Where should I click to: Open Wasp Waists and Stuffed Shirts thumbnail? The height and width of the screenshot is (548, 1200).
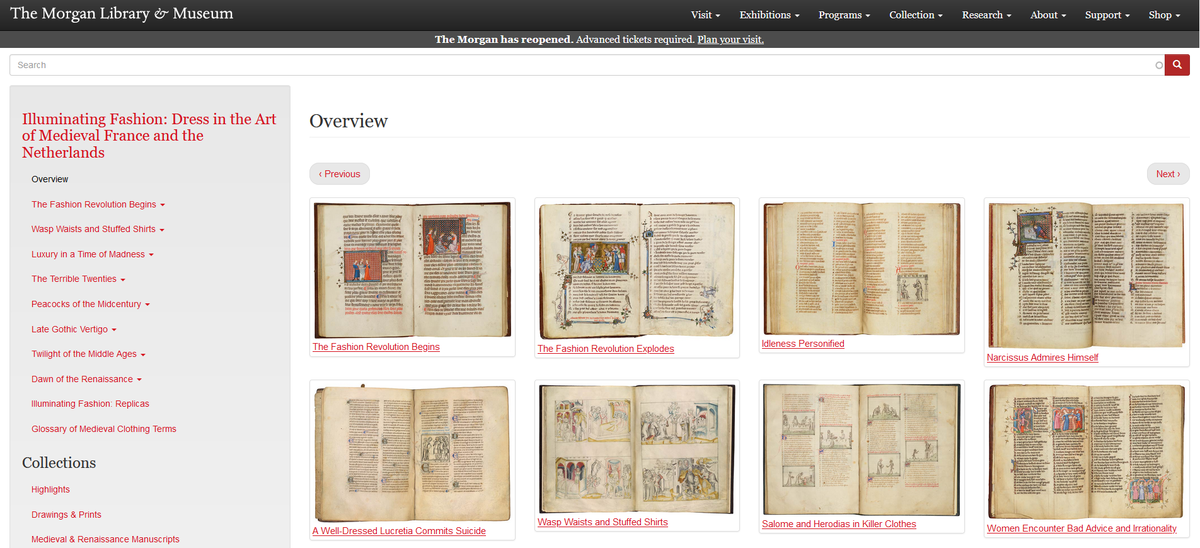click(x=636, y=448)
